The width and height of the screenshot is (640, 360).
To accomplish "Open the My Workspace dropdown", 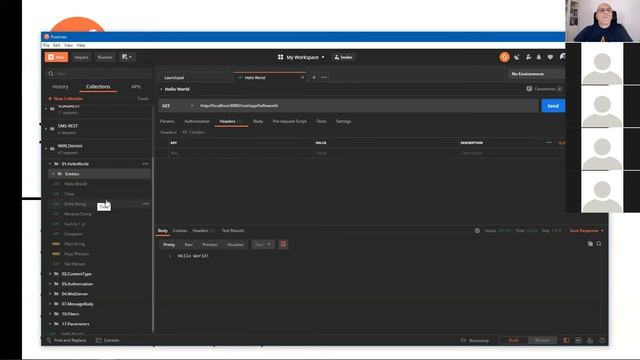I will click(301, 57).
